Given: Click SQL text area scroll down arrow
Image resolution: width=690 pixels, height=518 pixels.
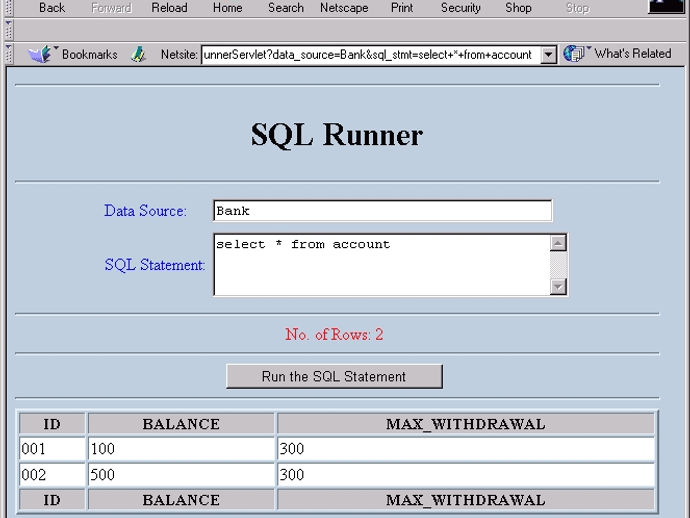Looking at the screenshot, I should [558, 287].
